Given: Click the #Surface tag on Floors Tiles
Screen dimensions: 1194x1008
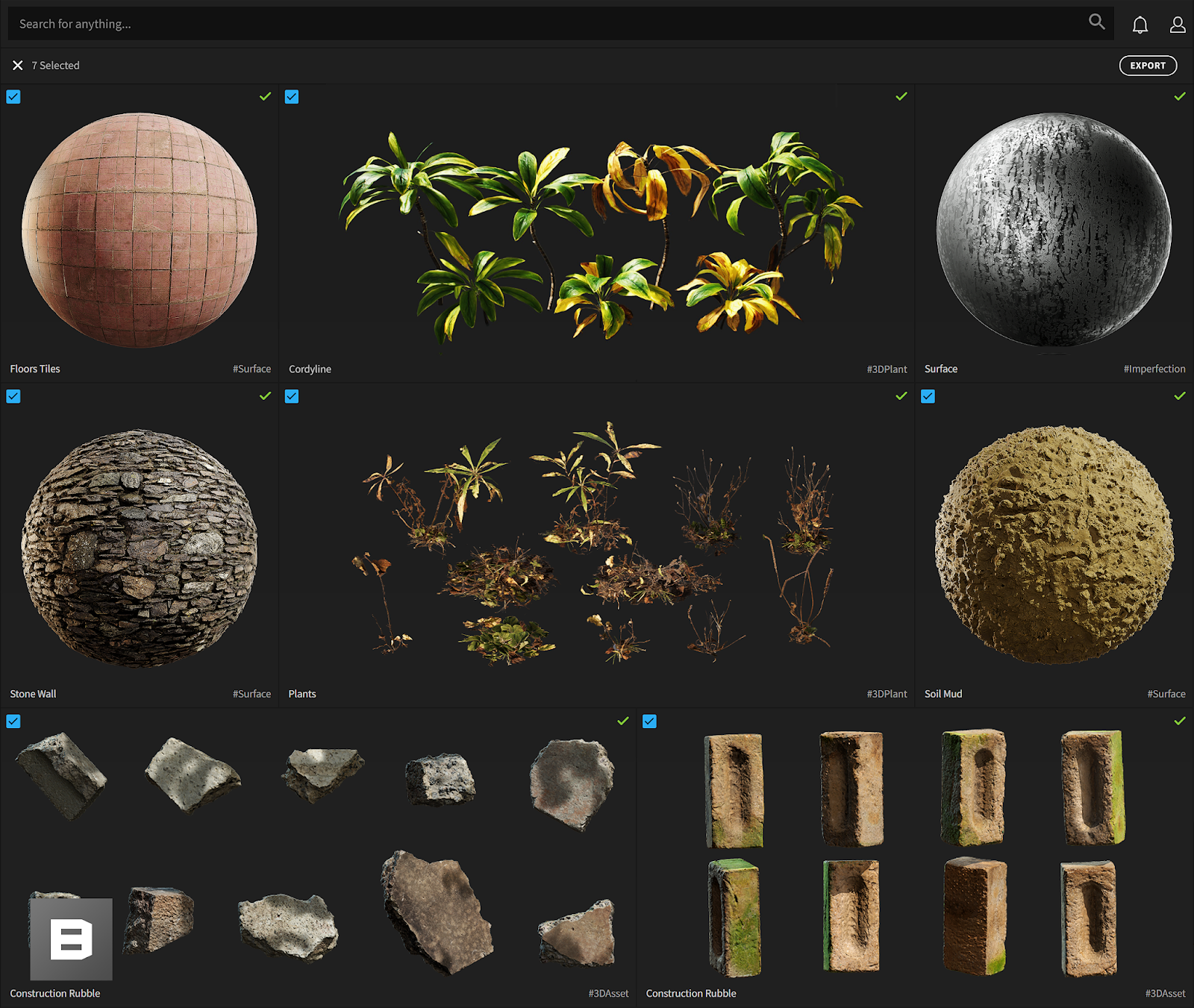Looking at the screenshot, I should tap(251, 369).
